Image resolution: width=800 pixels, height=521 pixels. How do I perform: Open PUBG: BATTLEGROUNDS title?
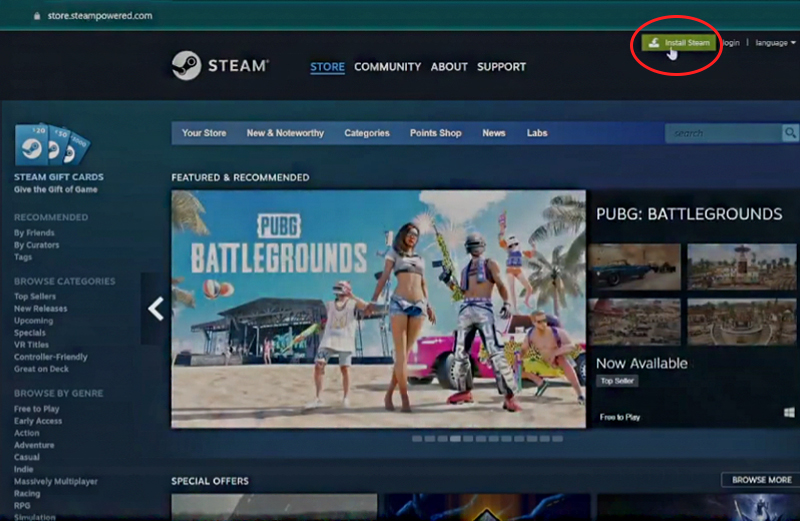point(689,214)
